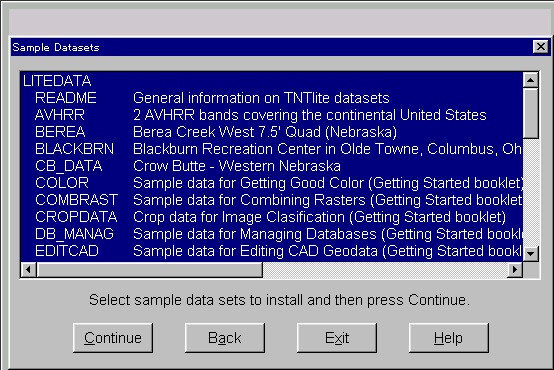Image resolution: width=554 pixels, height=370 pixels.
Task: Select the COLOR dataset row
Action: [271, 183]
